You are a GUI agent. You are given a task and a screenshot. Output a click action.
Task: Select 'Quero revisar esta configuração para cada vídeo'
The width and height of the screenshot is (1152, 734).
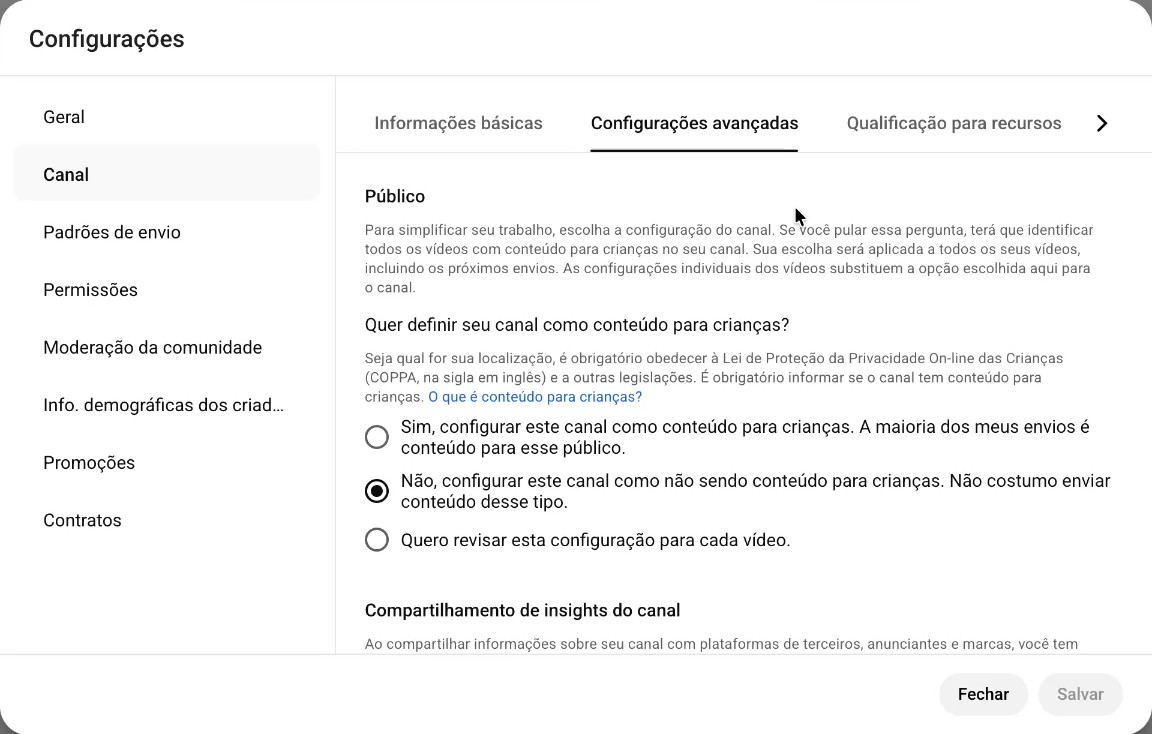pyautogui.click(x=377, y=540)
